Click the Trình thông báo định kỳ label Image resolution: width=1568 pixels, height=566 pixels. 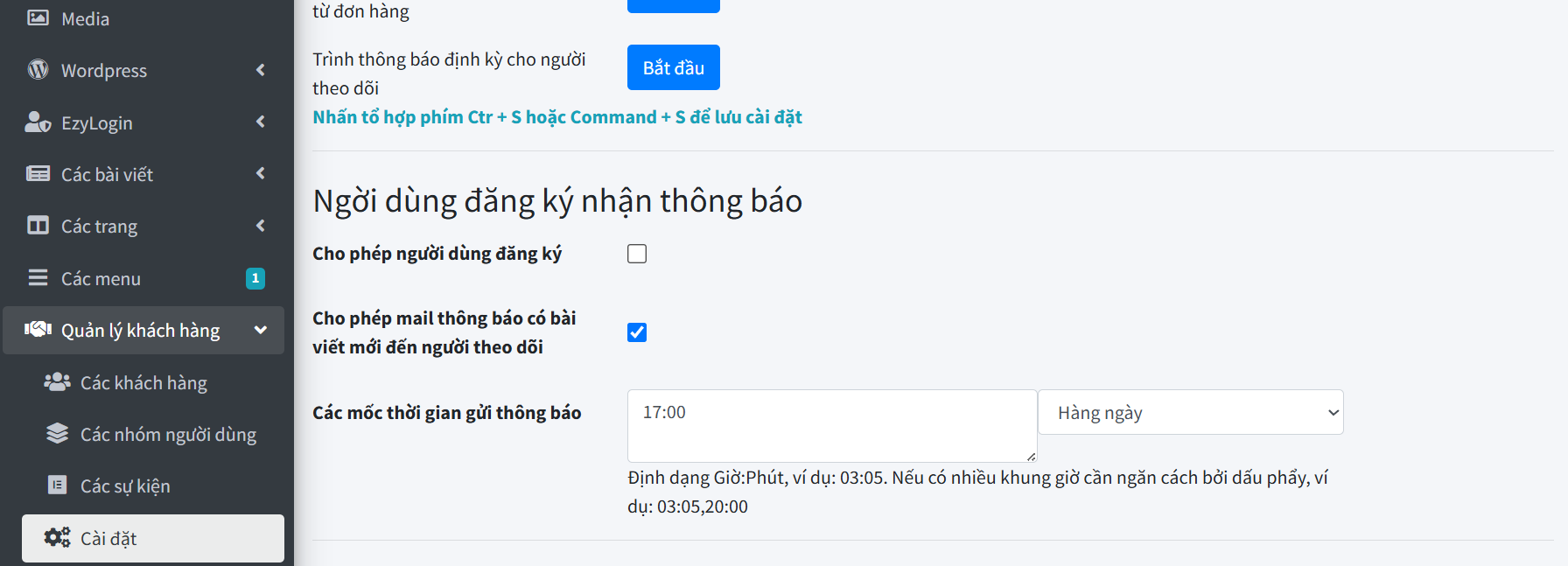tap(449, 73)
